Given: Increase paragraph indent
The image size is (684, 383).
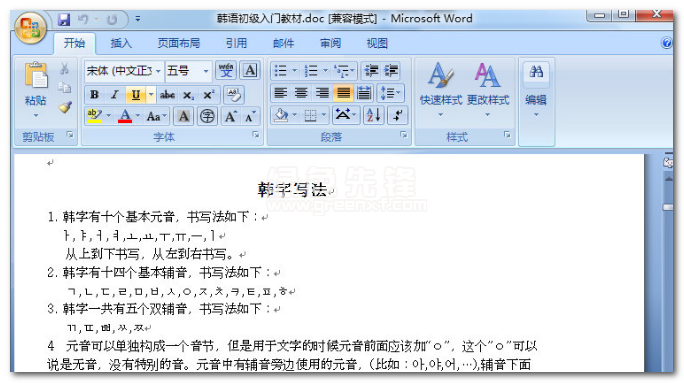Looking at the screenshot, I should (x=391, y=71).
